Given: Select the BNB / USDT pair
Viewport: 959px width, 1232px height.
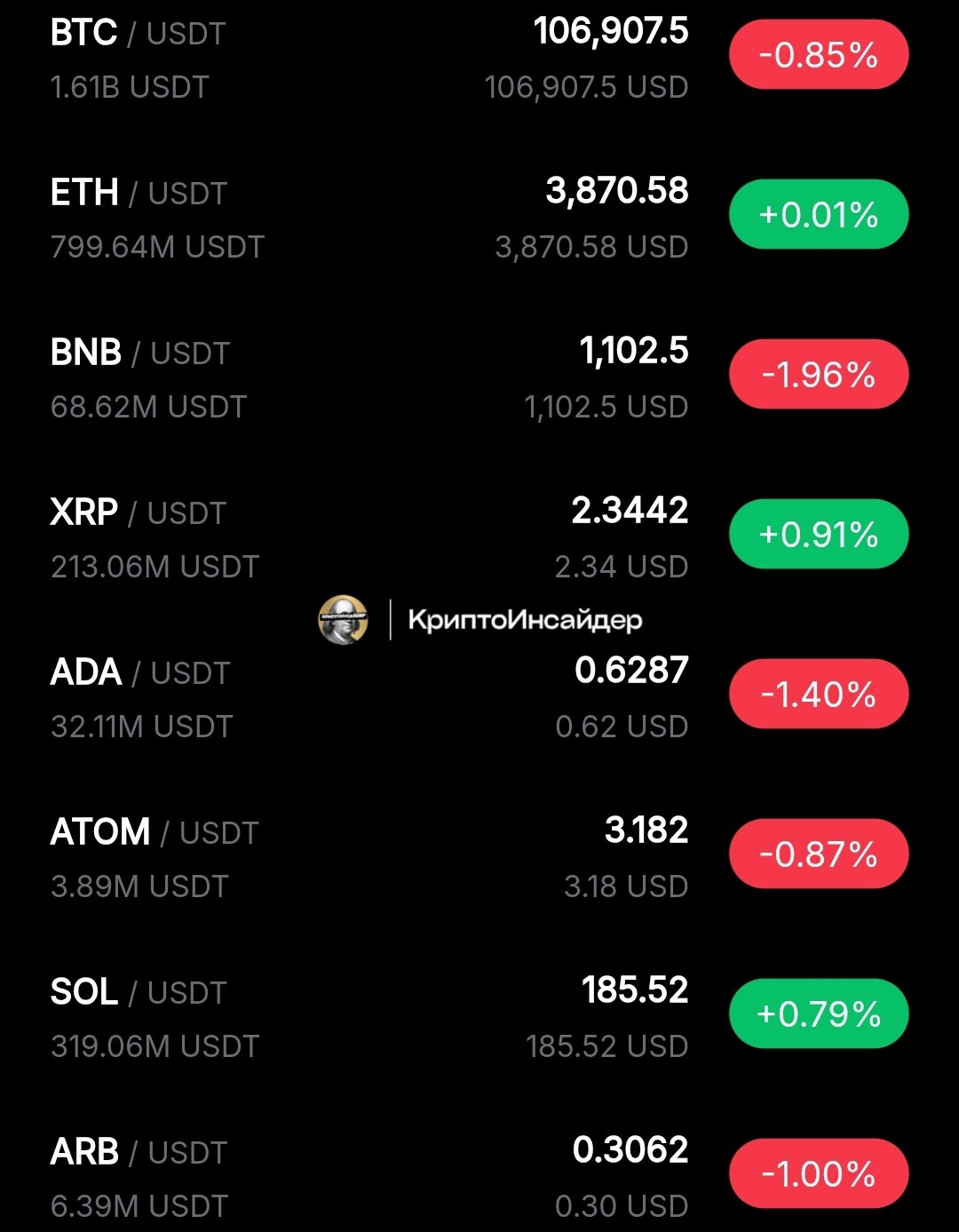Looking at the screenshot, I should point(140,354).
